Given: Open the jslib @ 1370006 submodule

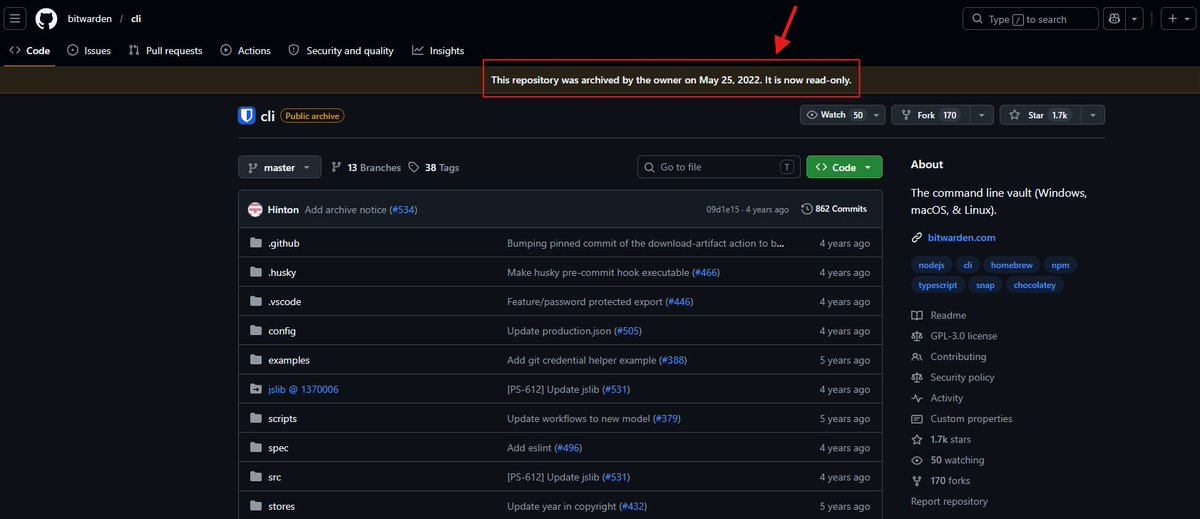Looking at the screenshot, I should pos(303,389).
